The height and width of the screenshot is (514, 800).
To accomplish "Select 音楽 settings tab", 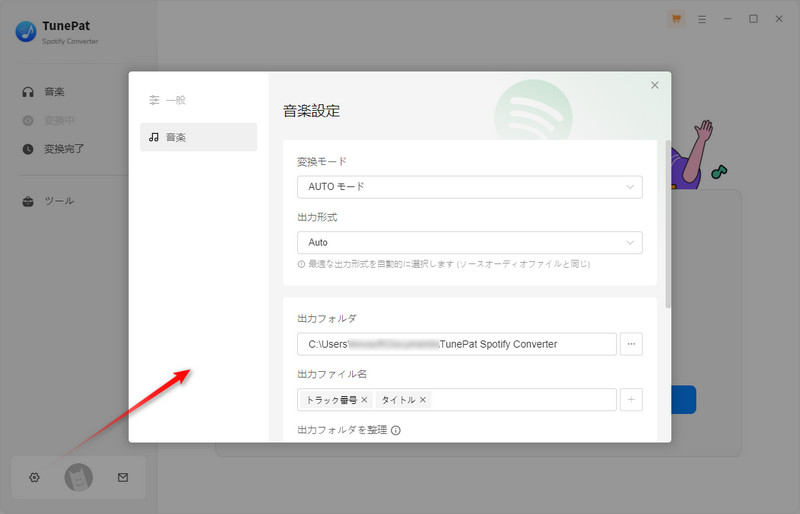I will click(x=198, y=137).
